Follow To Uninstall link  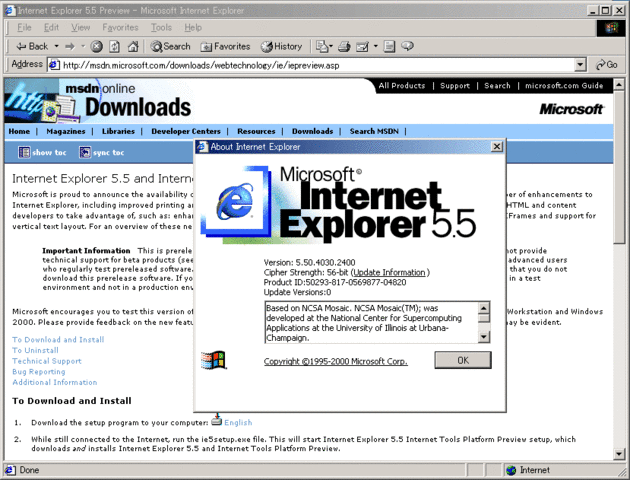pos(35,350)
